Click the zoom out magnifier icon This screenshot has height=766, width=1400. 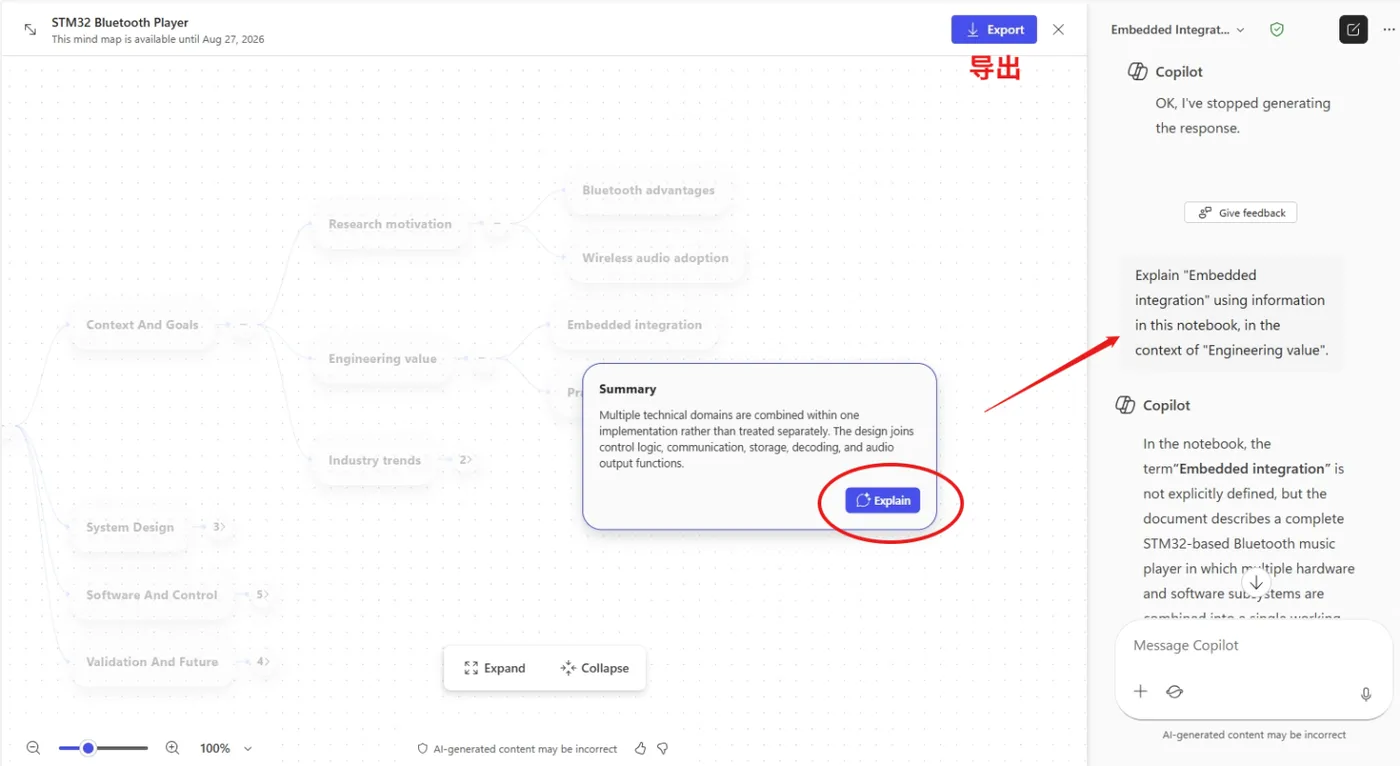pos(33,748)
